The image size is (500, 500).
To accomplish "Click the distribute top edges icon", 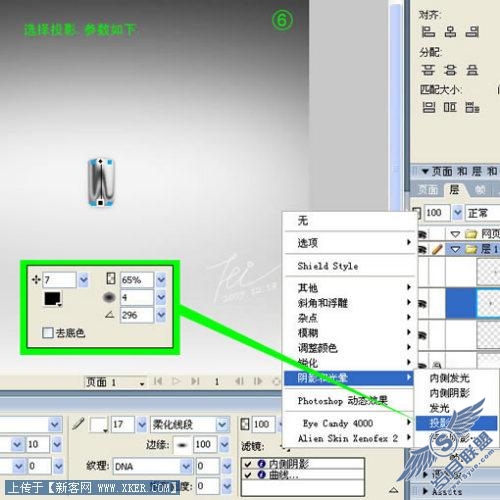I will pos(428,70).
